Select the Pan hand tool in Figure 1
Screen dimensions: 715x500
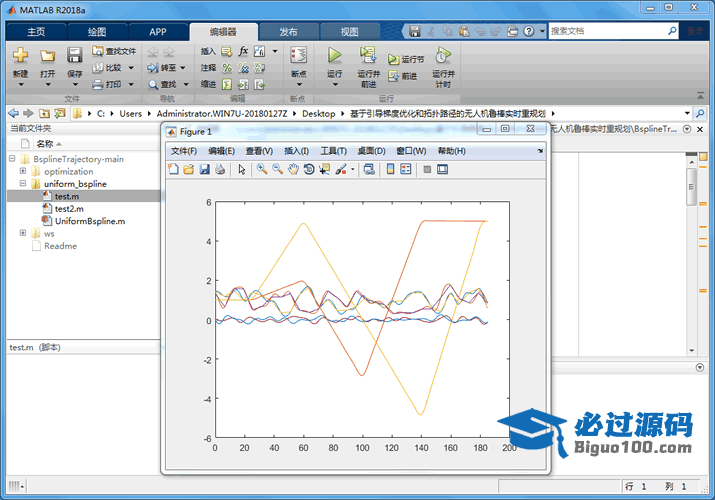[293, 170]
